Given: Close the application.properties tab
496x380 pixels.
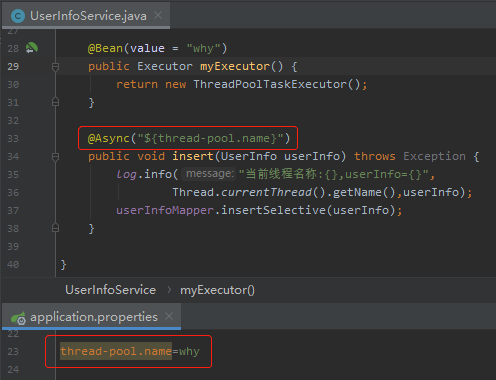Looking at the screenshot, I should 169,316.
